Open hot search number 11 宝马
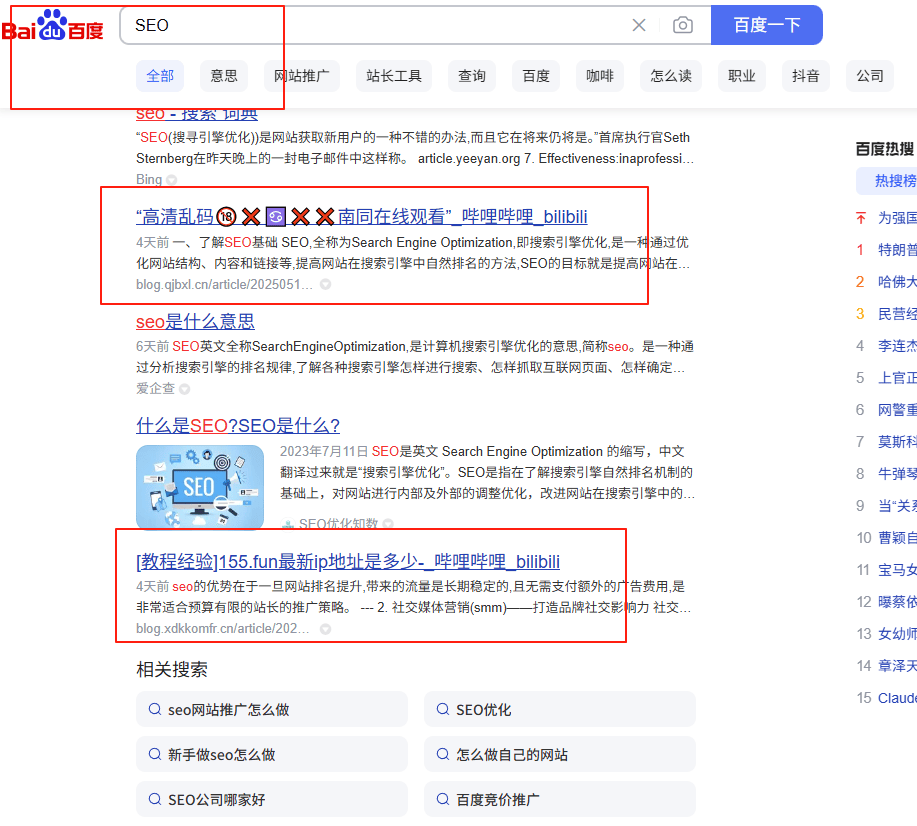This screenshot has width=917, height=826. (897, 570)
